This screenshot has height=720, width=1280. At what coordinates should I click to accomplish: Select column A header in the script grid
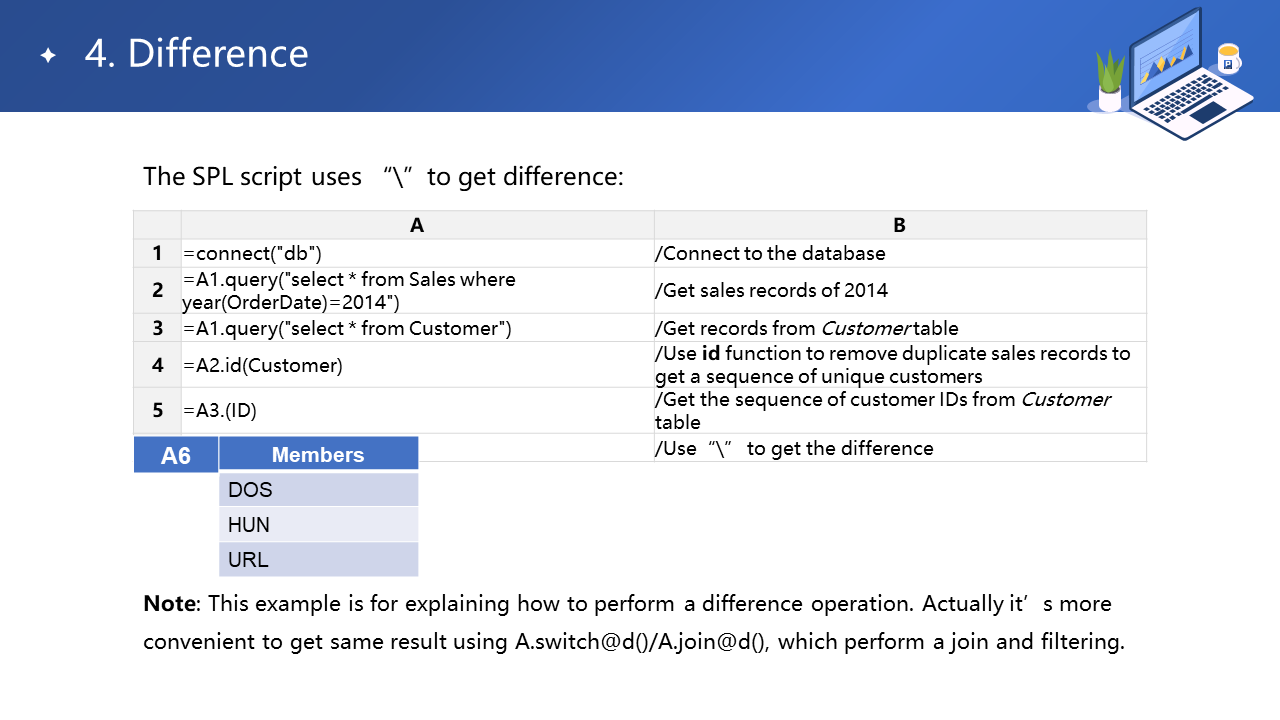pos(417,225)
